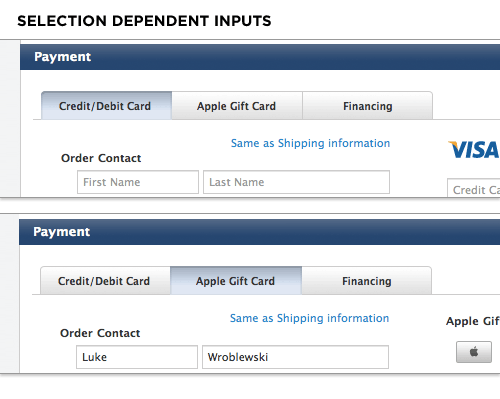Switch to Apple Gift Card tab in top panel
Viewport: 500px width, 399px height.
237,106
